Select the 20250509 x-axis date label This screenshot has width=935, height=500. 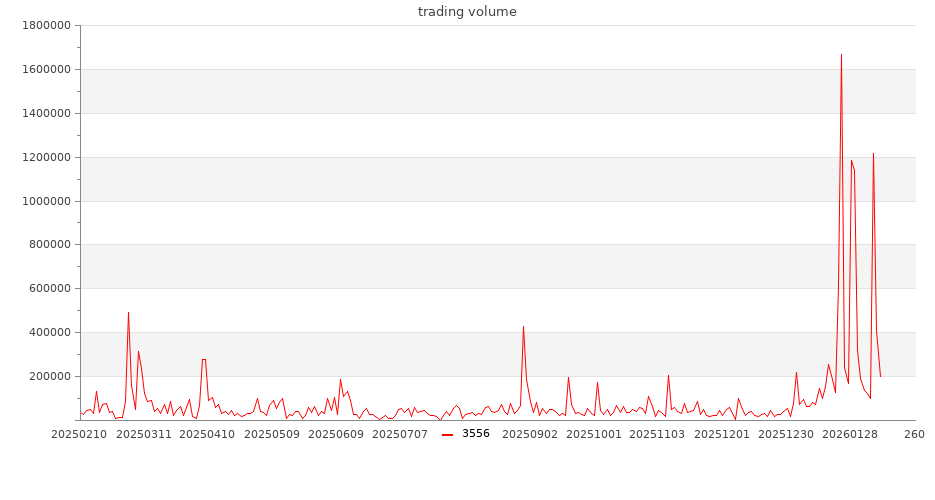click(x=272, y=434)
